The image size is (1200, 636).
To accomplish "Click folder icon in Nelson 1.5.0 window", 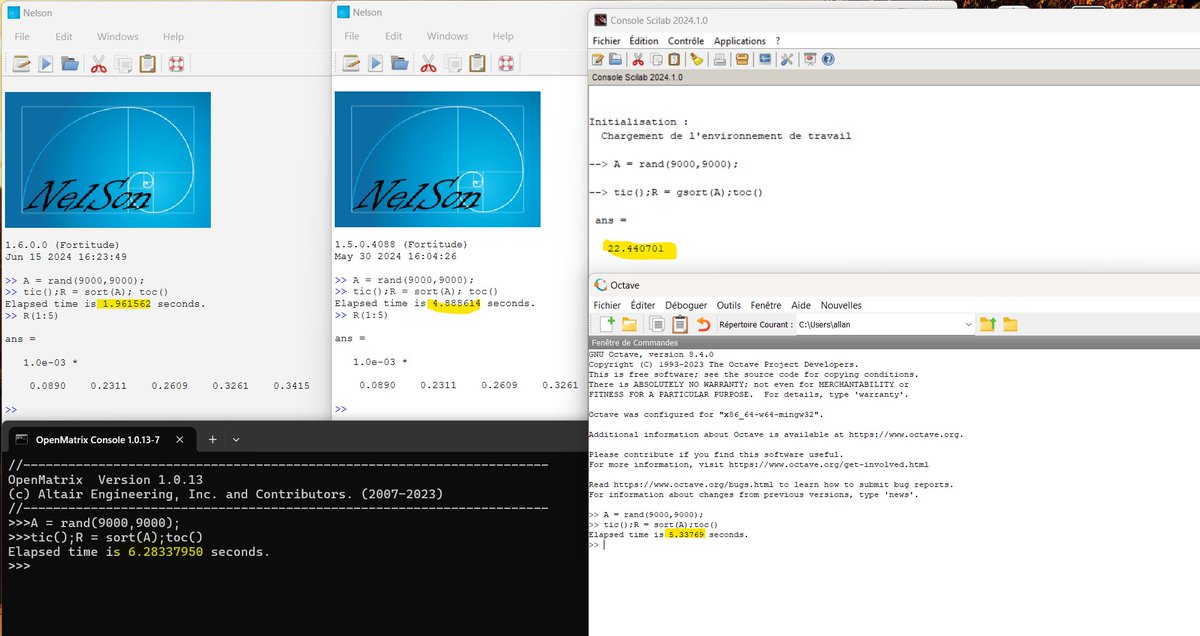I will (400, 64).
